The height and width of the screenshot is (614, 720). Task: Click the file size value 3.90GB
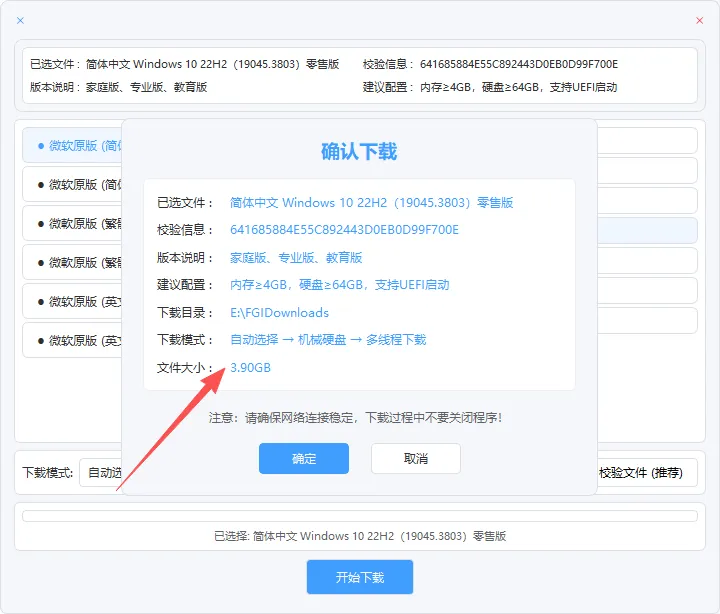click(x=250, y=367)
